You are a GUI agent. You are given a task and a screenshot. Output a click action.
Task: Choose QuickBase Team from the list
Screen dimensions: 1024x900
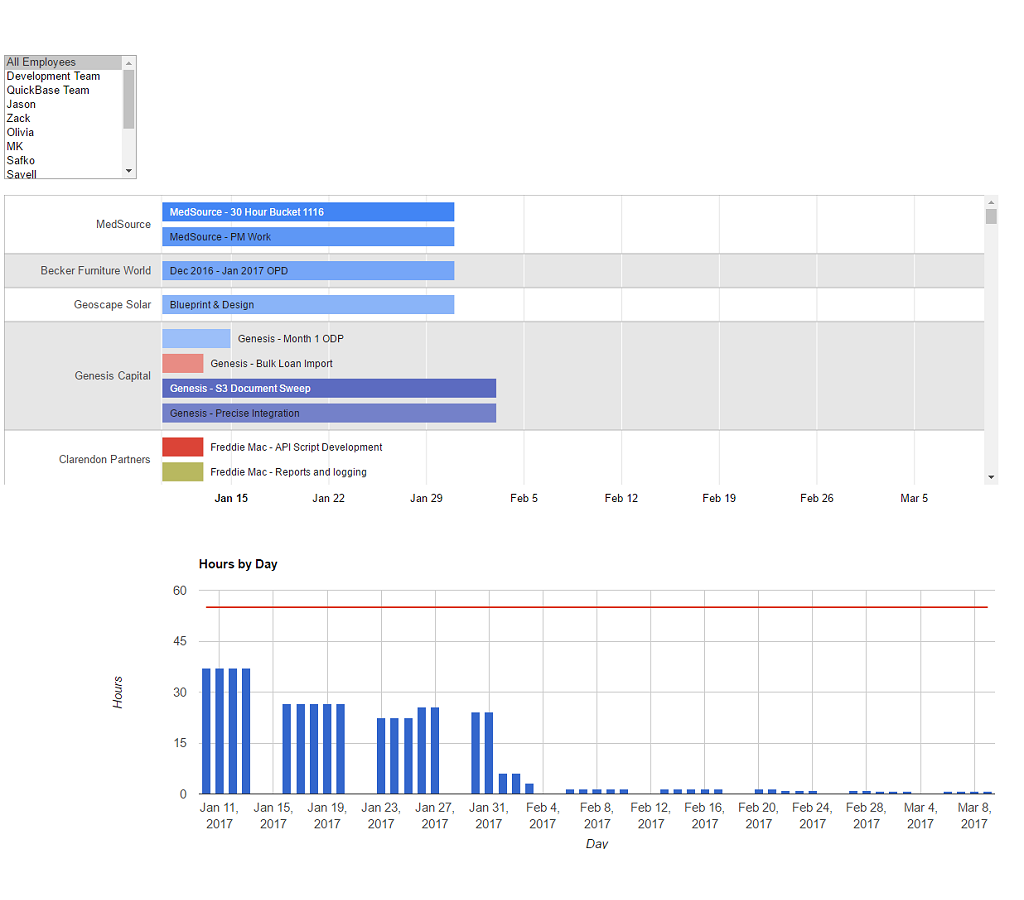[63, 90]
